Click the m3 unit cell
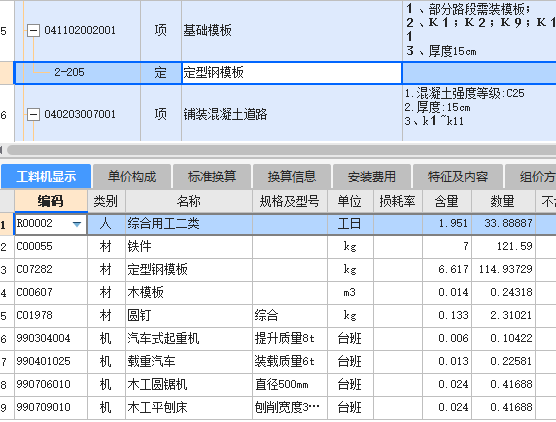This screenshot has width=556, height=422. pos(350,293)
